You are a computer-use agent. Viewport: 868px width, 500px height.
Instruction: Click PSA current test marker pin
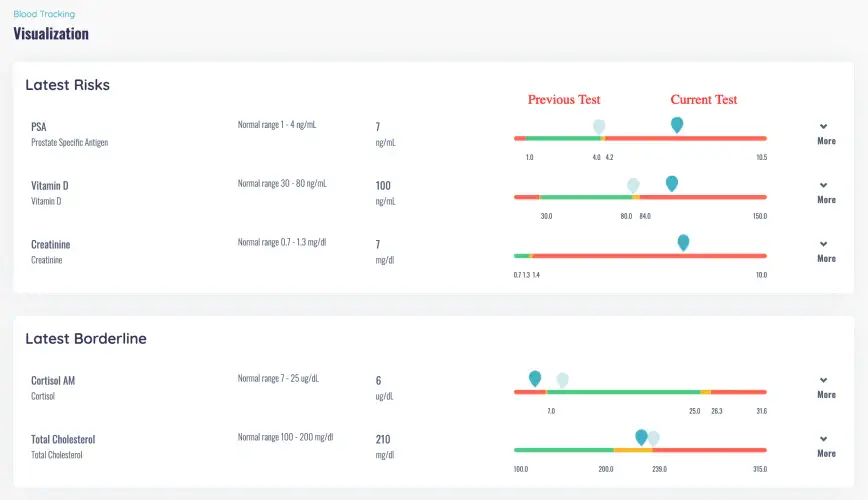pos(677,124)
